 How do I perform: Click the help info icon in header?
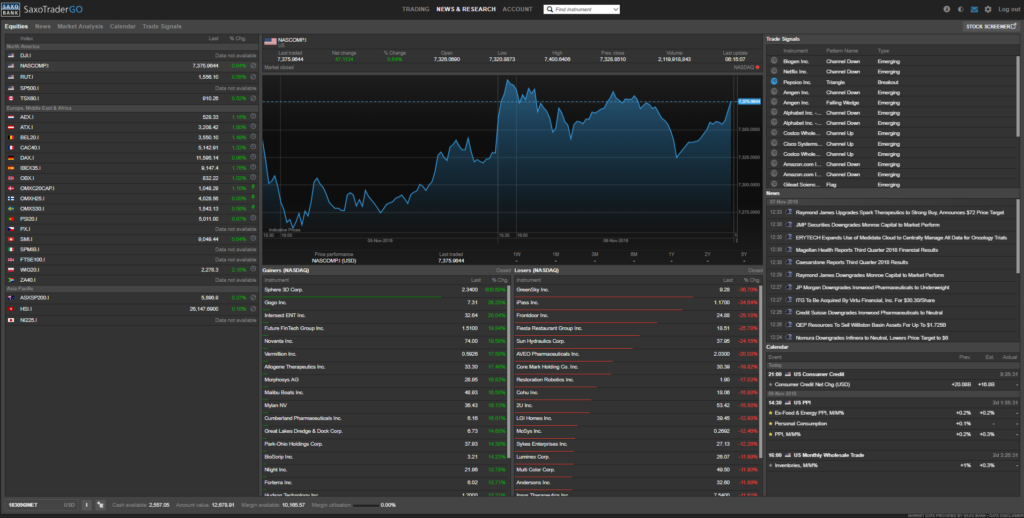946,9
